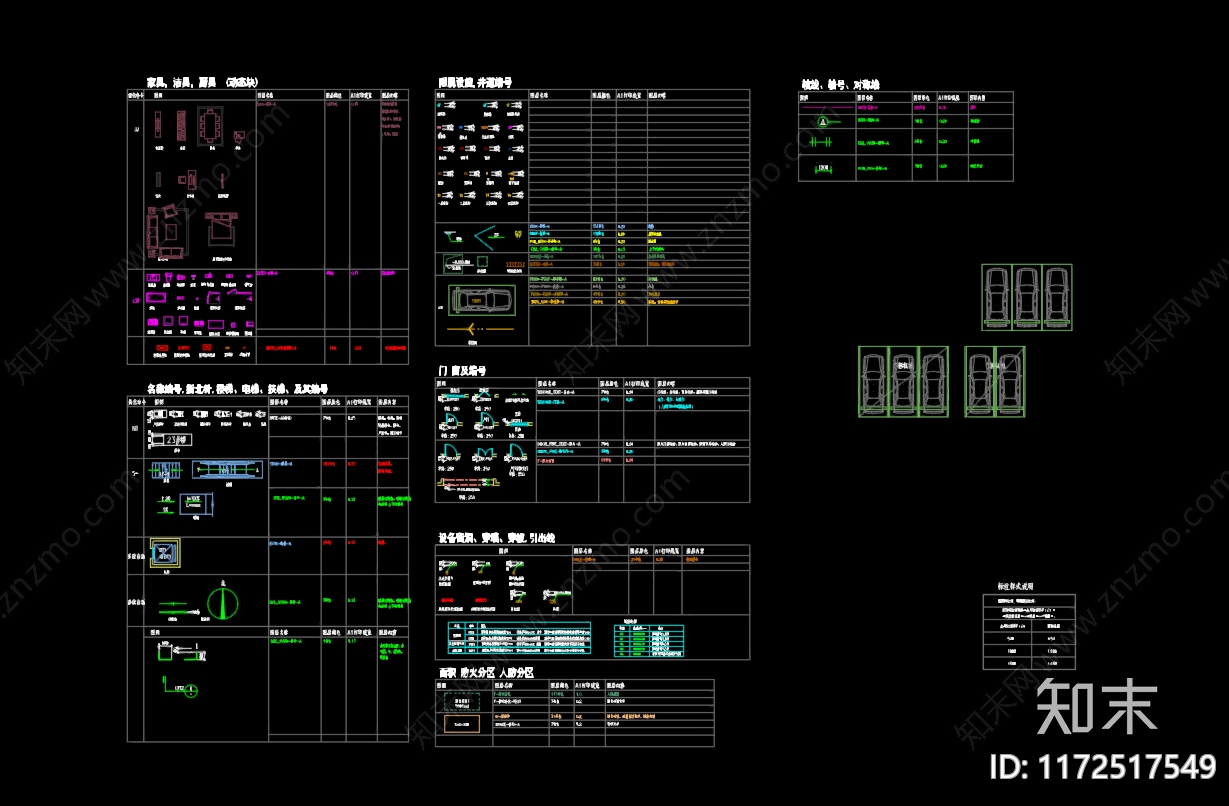The image size is (1229, 806).
Task: Select the double bed furniture block
Action: tap(222, 226)
